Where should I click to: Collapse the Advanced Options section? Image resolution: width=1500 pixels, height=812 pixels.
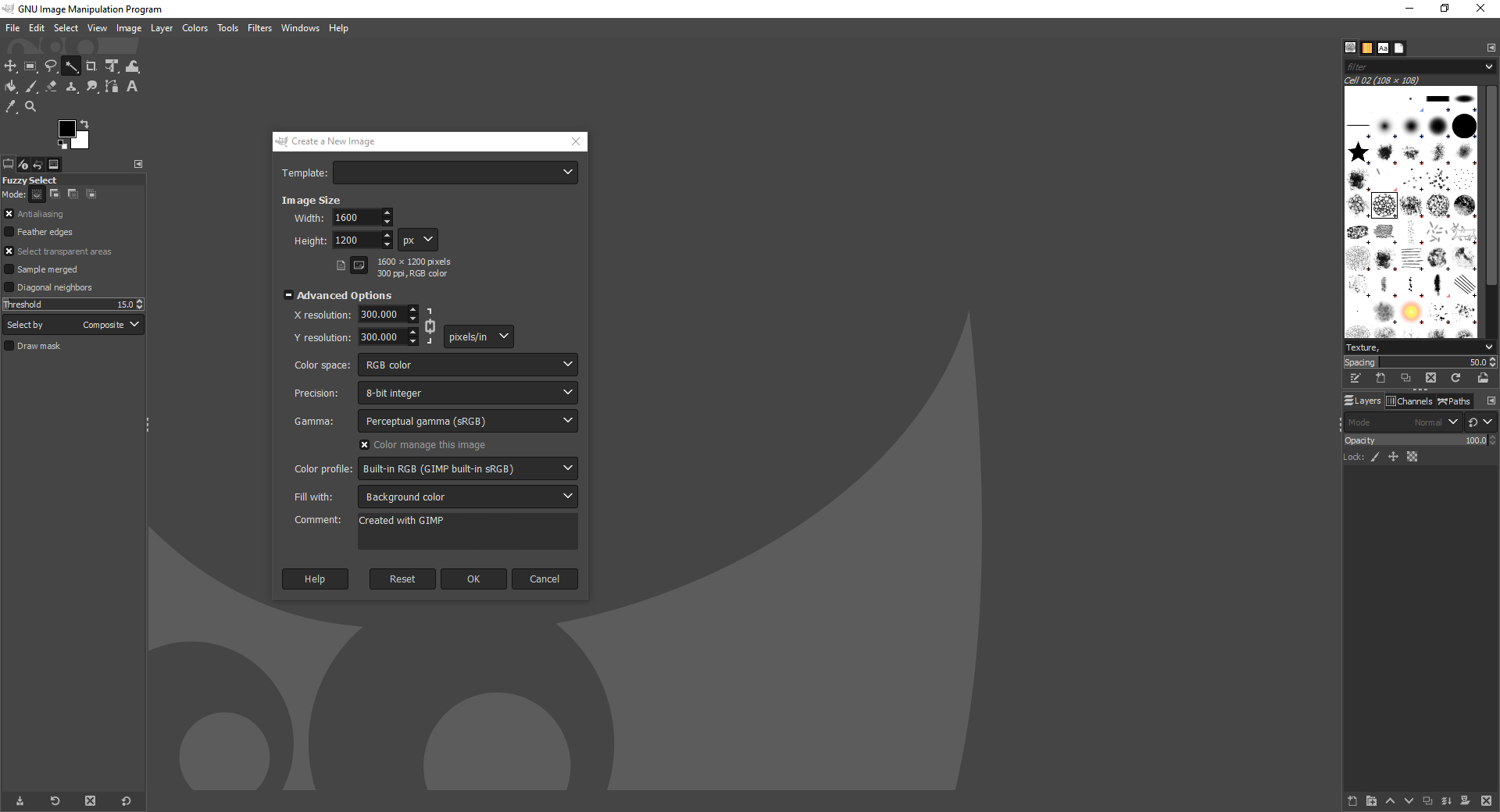[x=288, y=295]
